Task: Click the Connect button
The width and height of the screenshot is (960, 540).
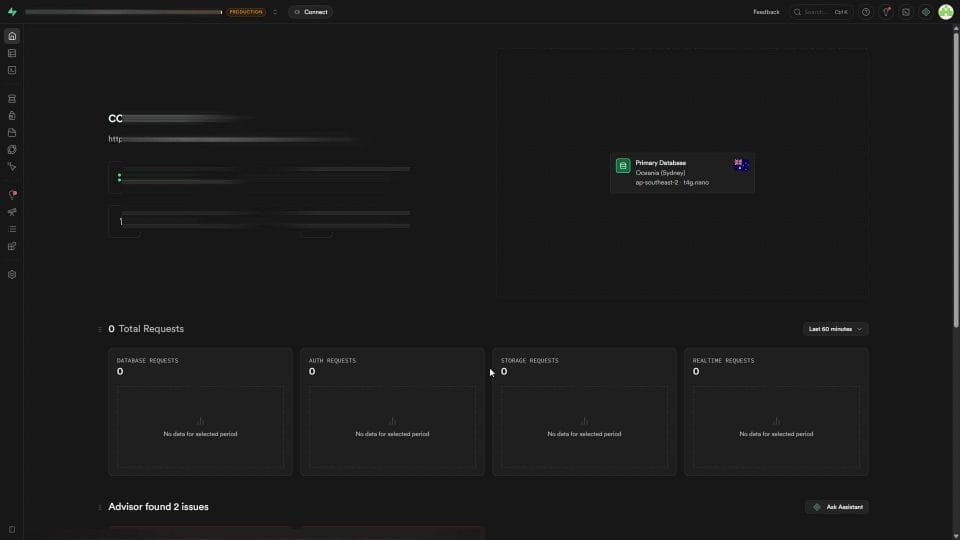Action: (x=310, y=12)
